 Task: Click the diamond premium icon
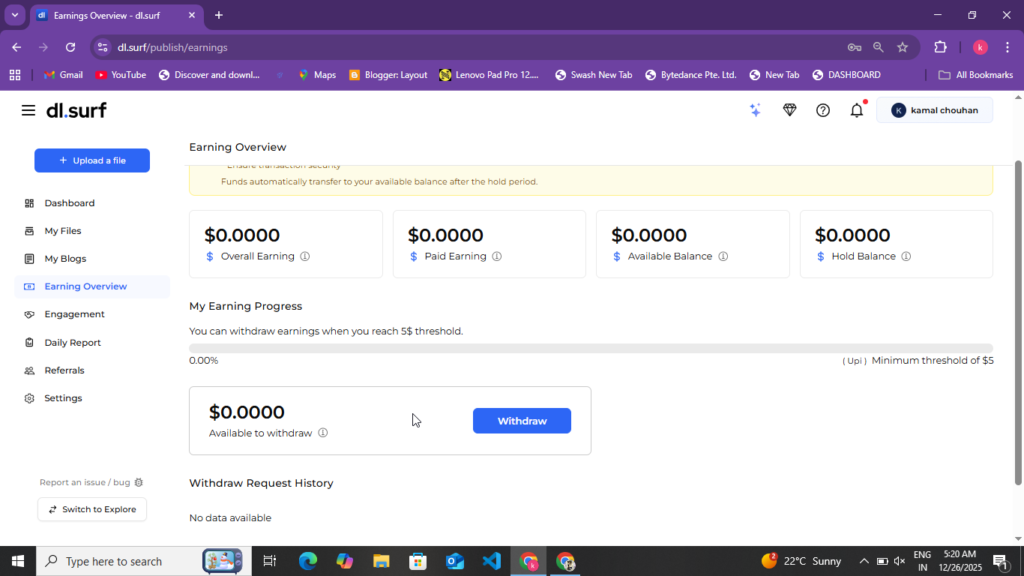coord(789,110)
